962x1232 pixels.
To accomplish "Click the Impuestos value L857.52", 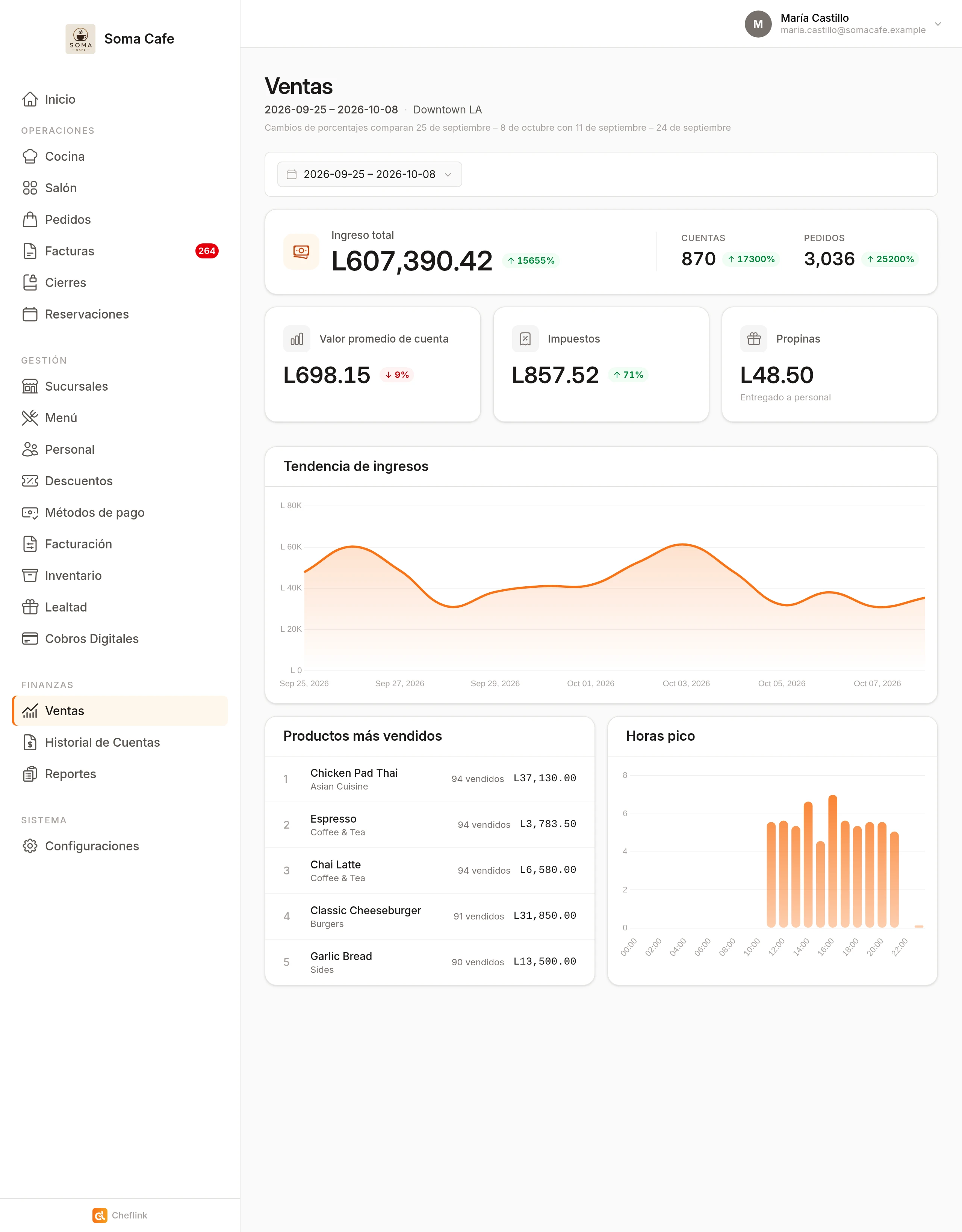I will 555,375.
